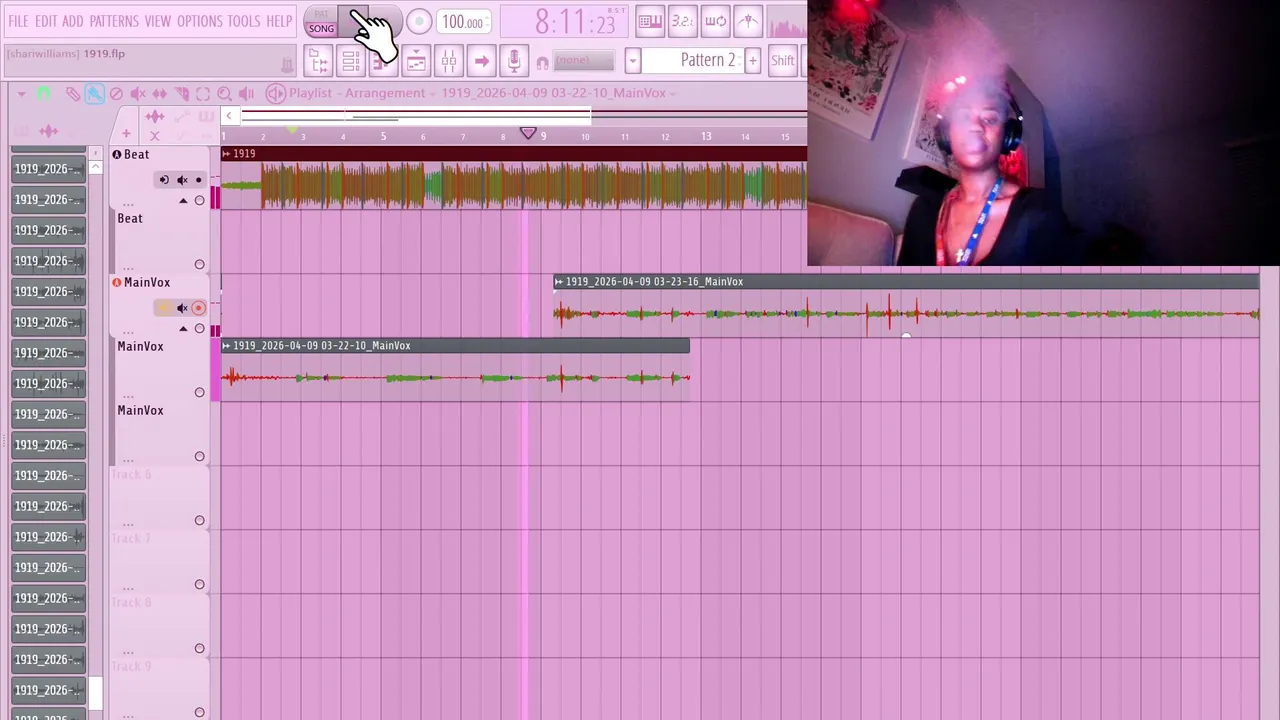Mute the Beat group speaker icon
The width and height of the screenshot is (1280, 720).
(x=182, y=180)
